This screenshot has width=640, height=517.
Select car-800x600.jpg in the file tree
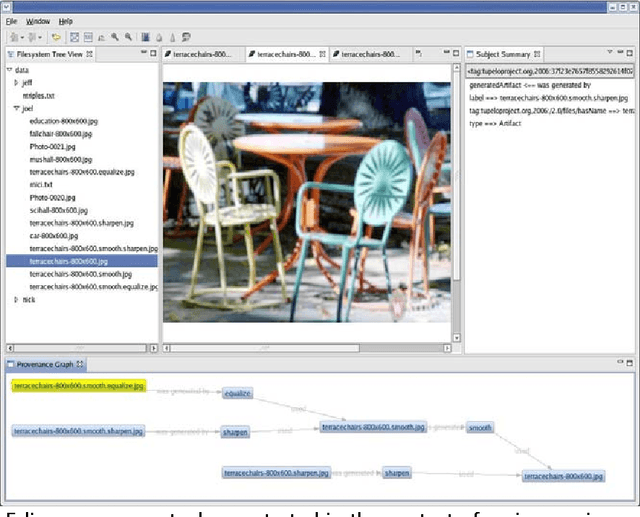tap(54, 236)
